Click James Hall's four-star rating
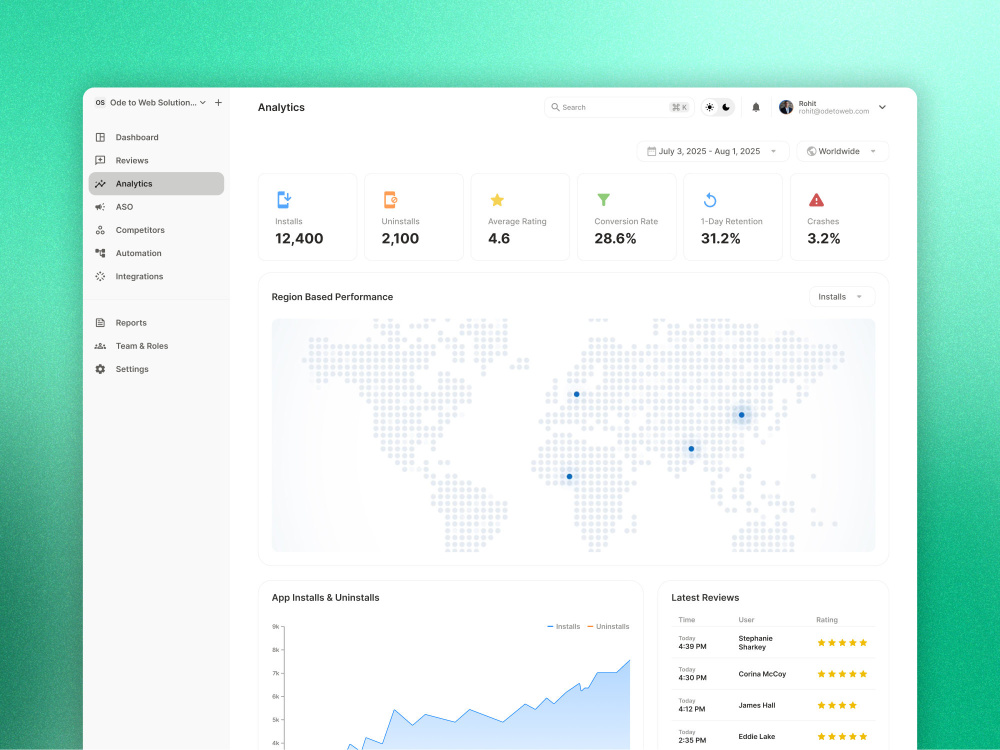The width and height of the screenshot is (1000, 750). click(x=837, y=705)
